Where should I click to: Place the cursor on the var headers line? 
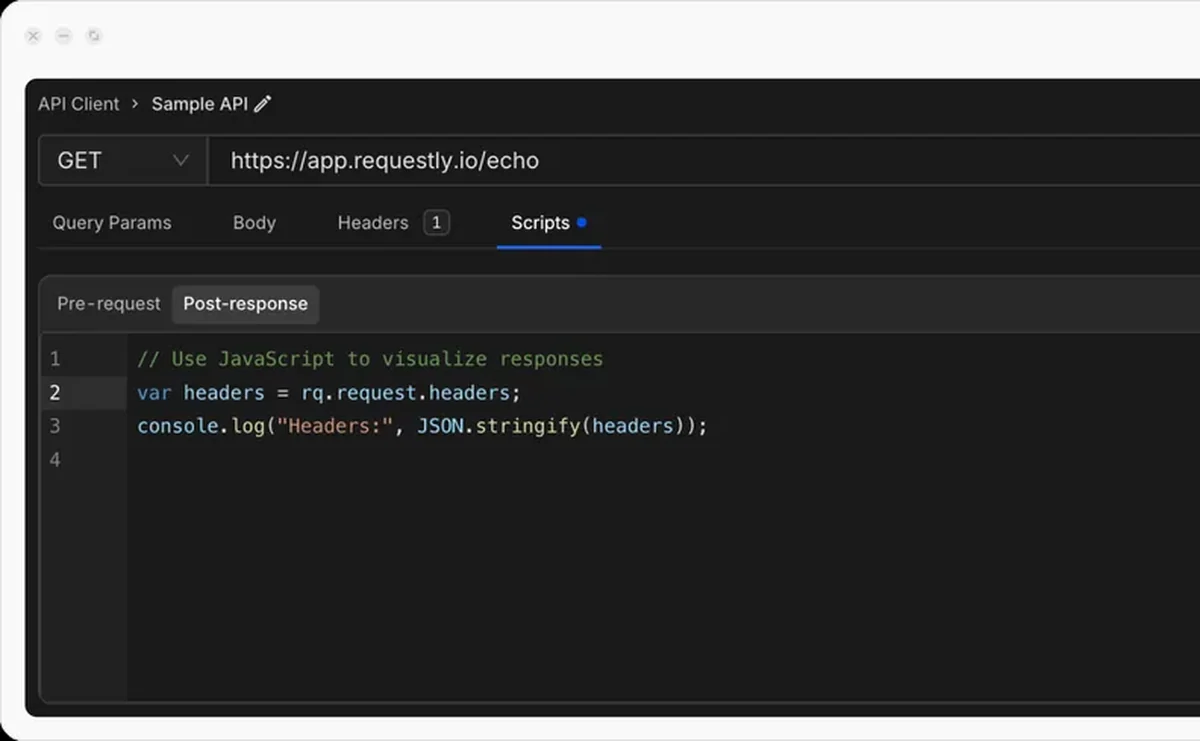coord(329,392)
